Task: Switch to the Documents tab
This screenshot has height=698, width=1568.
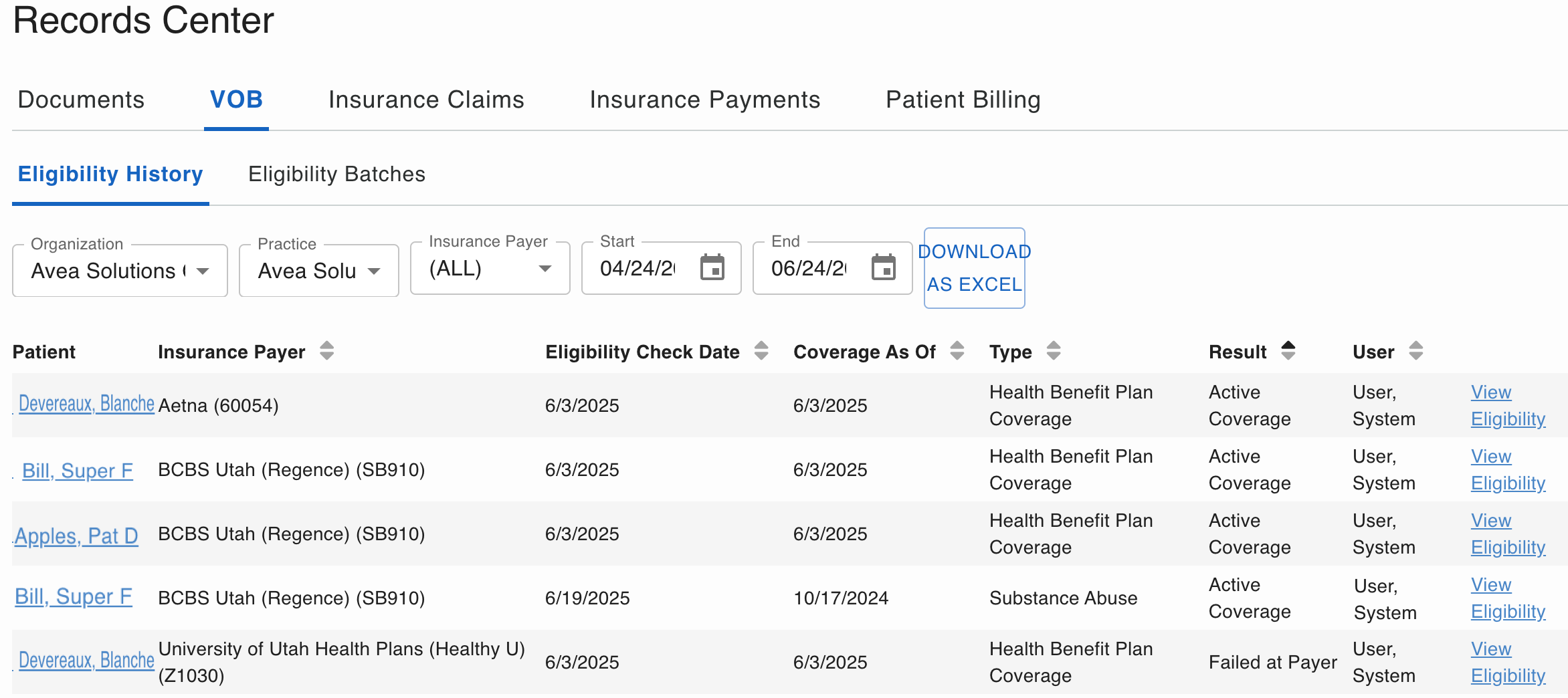Action: (81, 100)
